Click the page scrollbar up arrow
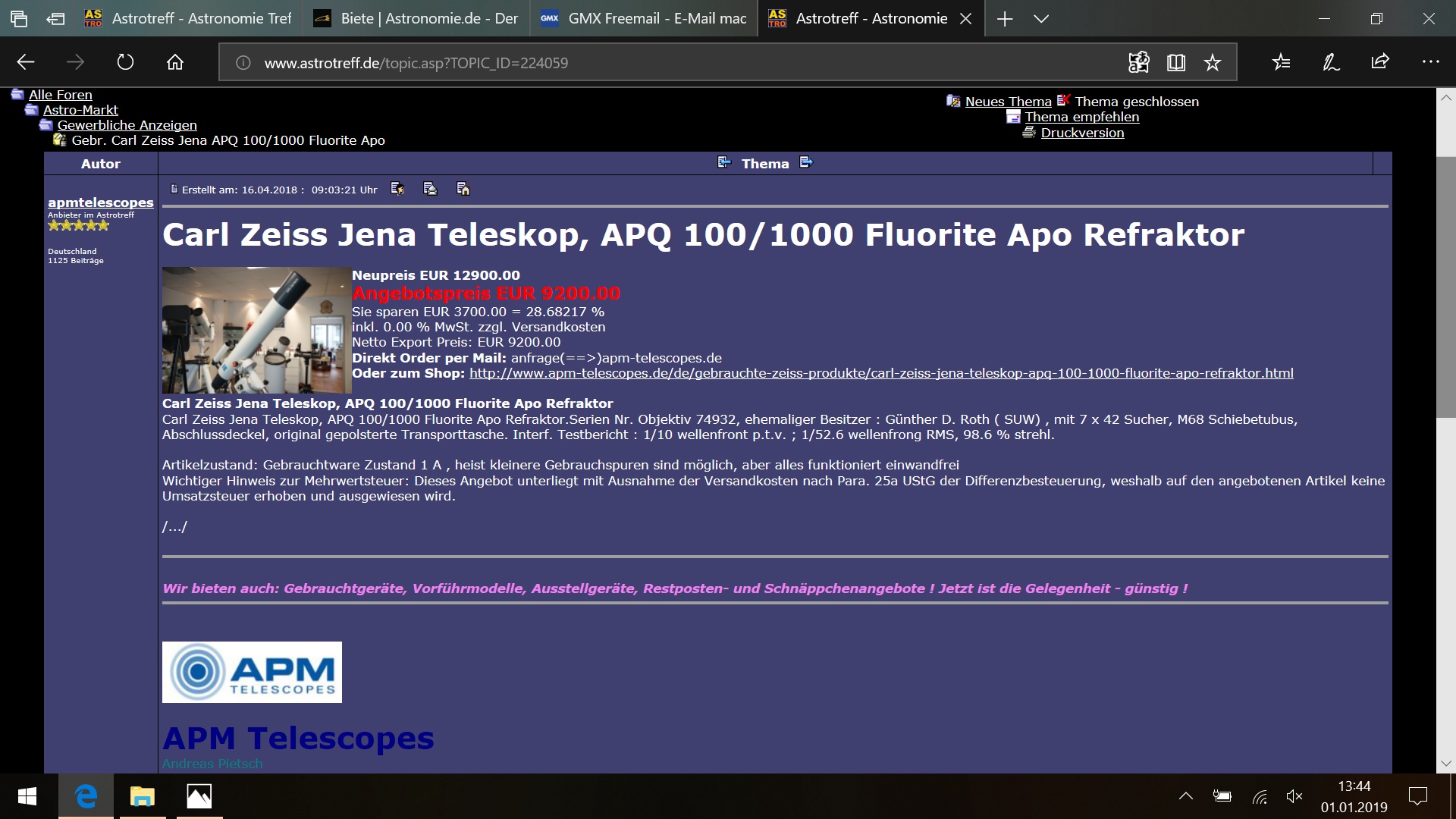Viewport: 1456px width, 819px height. [1445, 99]
